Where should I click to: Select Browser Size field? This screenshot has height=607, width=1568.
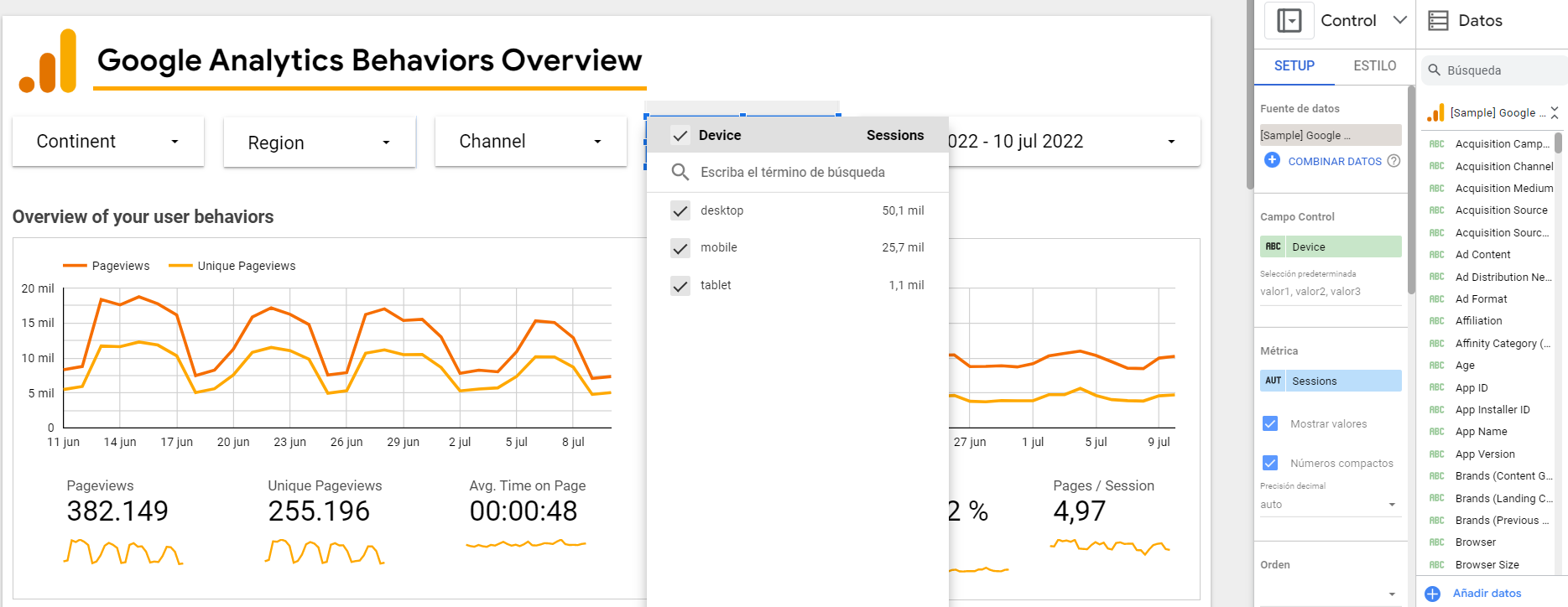click(x=1487, y=565)
